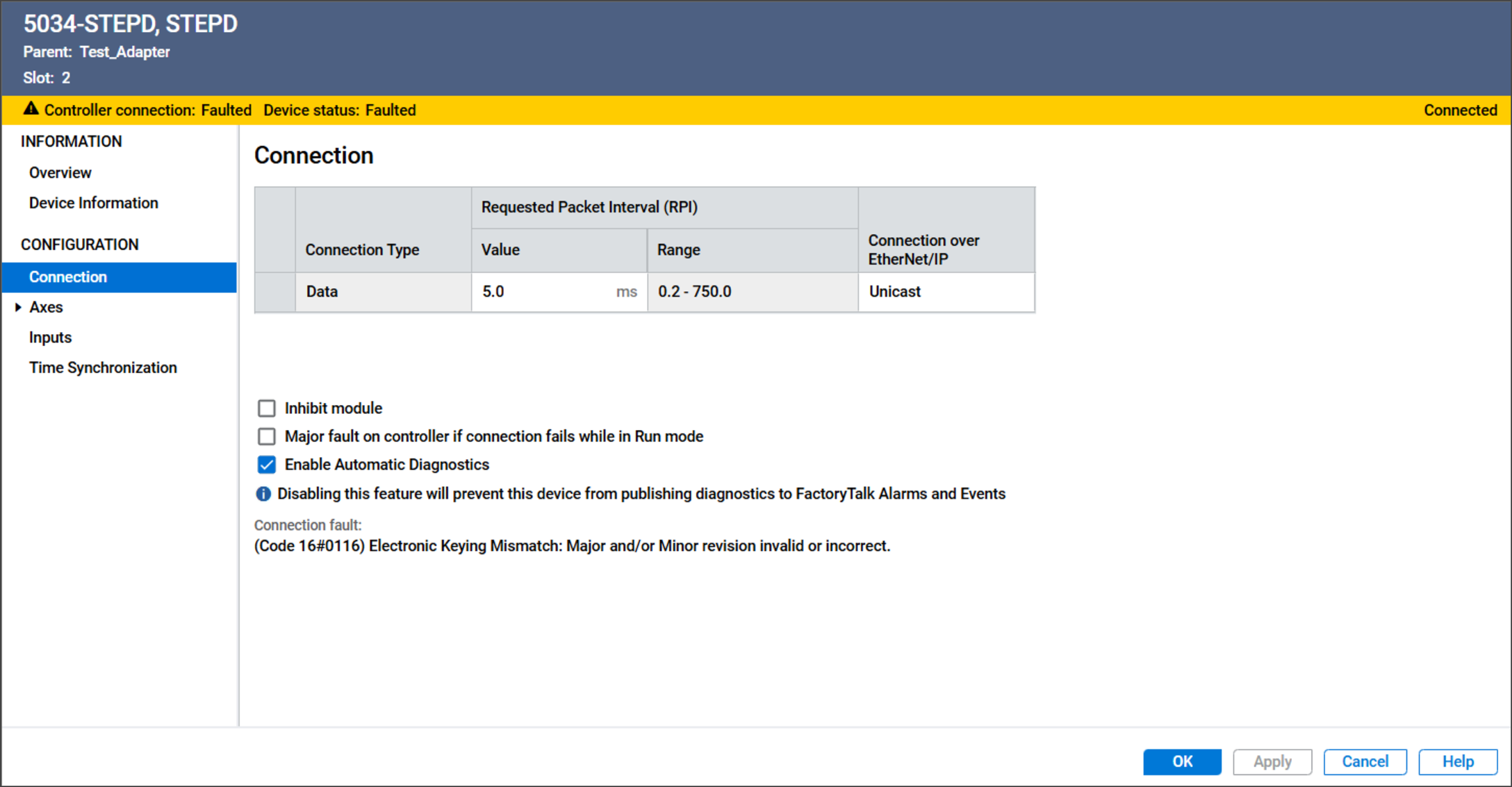Open the Unicast connection dropdown cell

click(x=946, y=292)
